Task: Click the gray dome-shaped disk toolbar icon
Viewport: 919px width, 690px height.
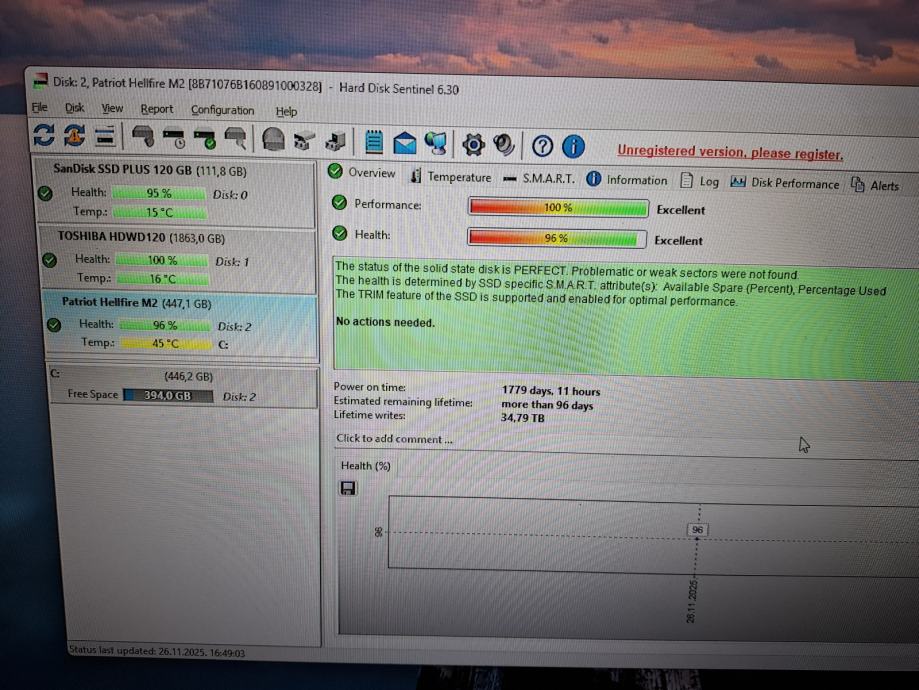Action: pos(273,141)
